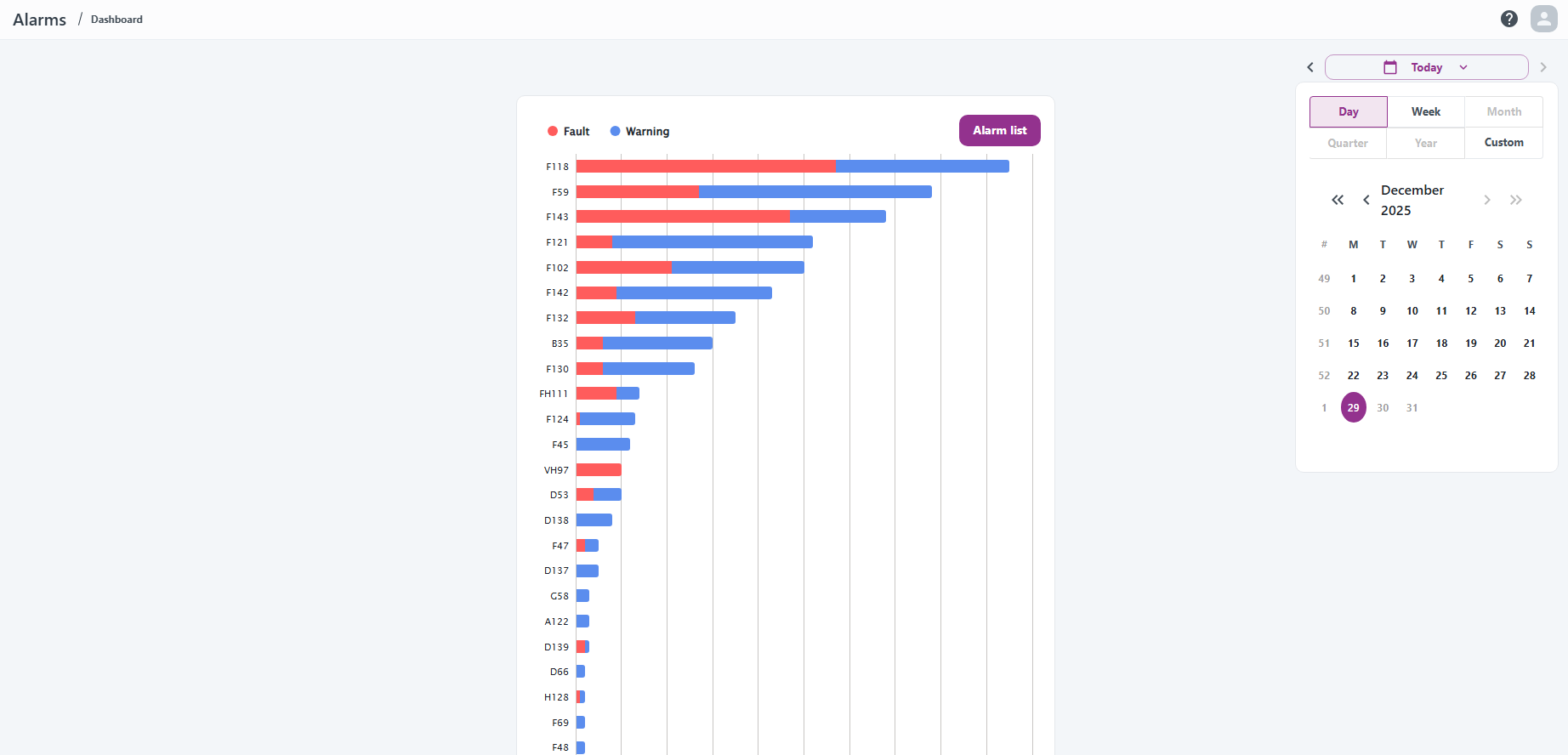Select the Day range option
This screenshot has height=755, width=1568.
1349,111
